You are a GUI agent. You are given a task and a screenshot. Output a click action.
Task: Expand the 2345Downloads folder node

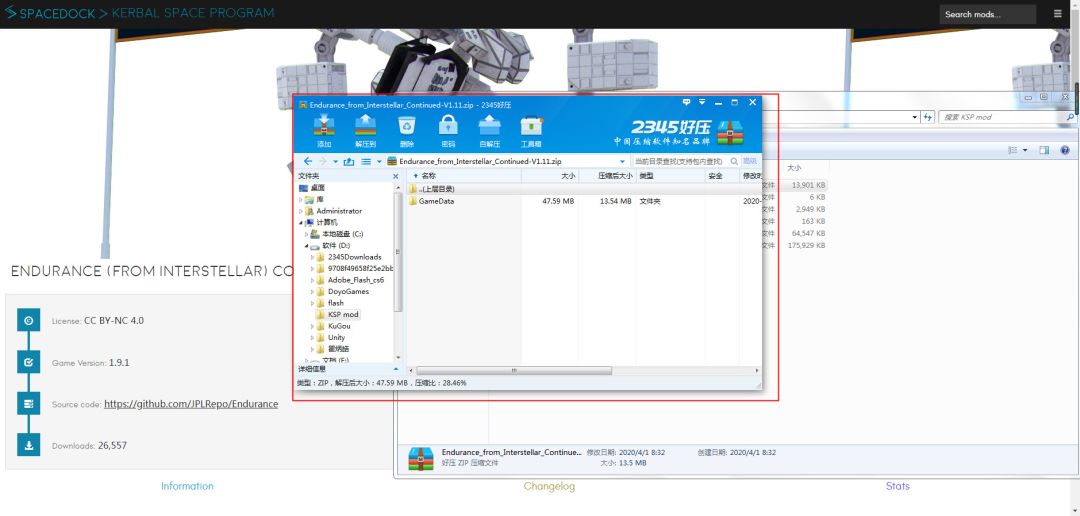coord(312,257)
